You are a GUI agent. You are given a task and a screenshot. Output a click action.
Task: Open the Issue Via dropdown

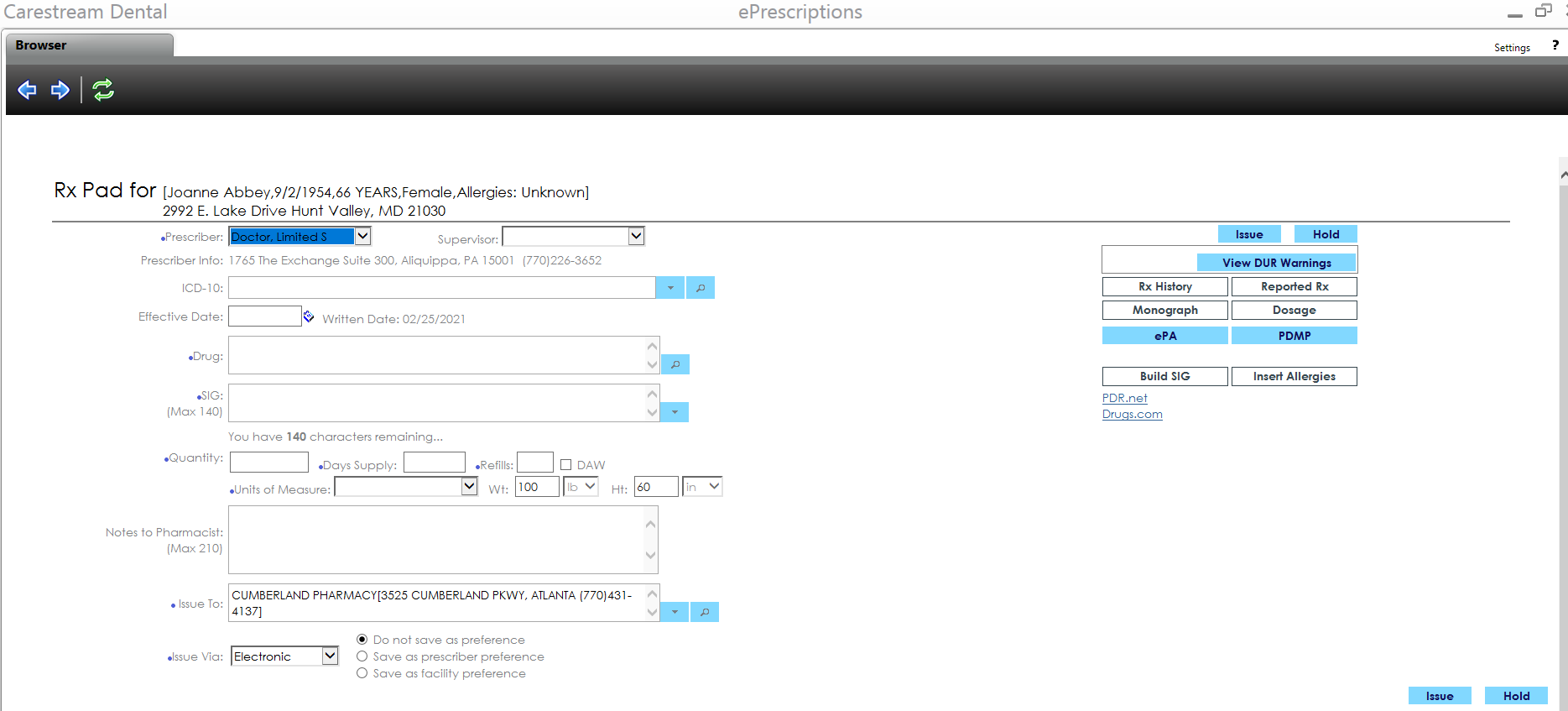pos(330,656)
